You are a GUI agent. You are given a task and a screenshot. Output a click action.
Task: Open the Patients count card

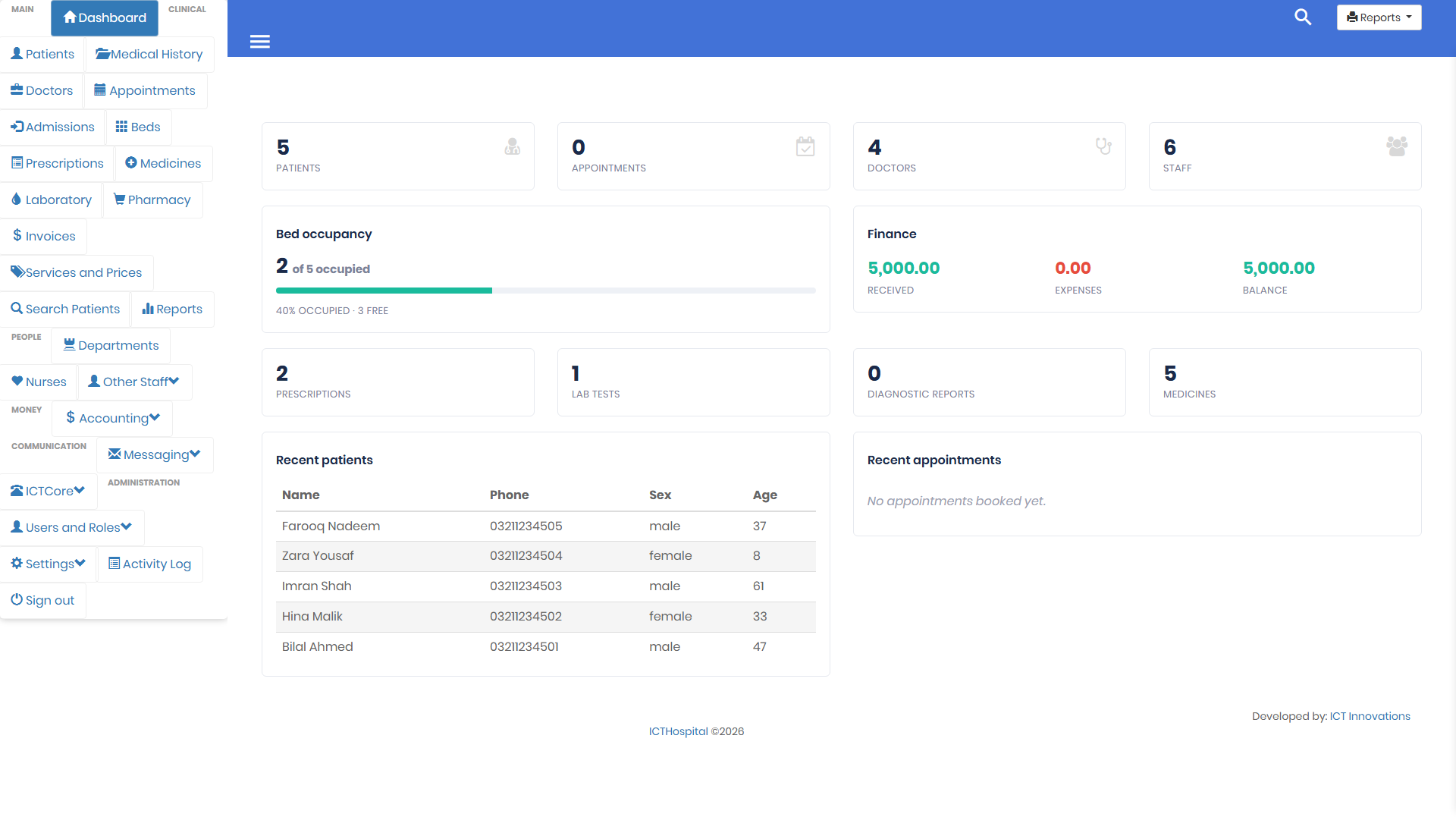click(398, 156)
